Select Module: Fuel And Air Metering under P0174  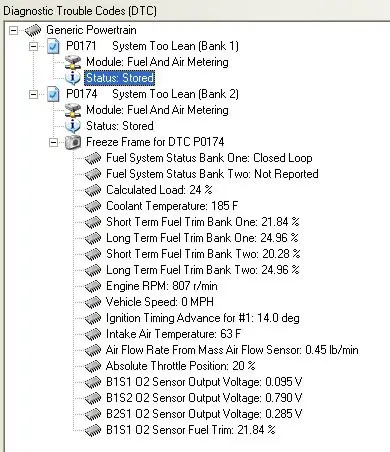157,110
